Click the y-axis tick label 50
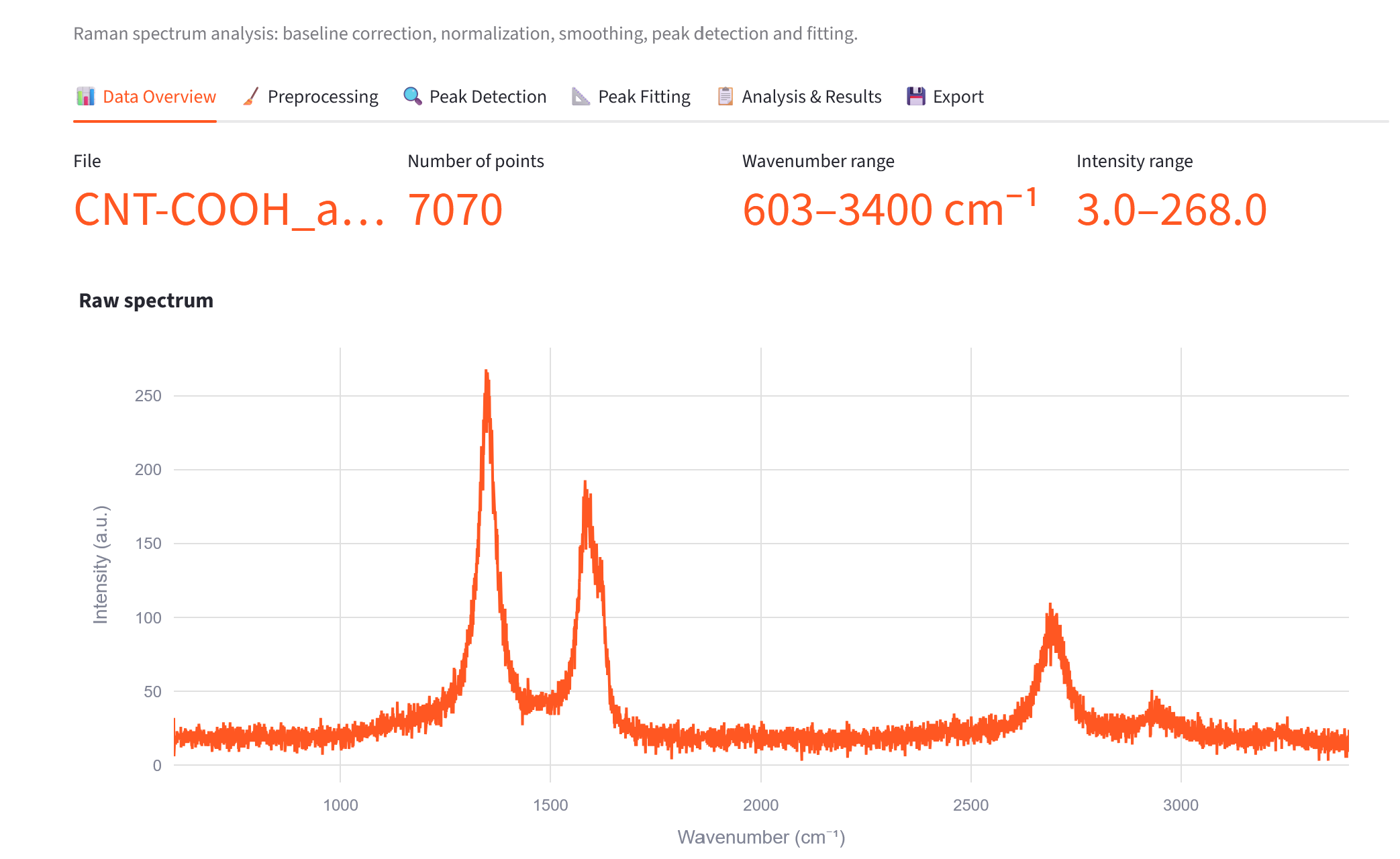1400x859 pixels. [x=152, y=692]
